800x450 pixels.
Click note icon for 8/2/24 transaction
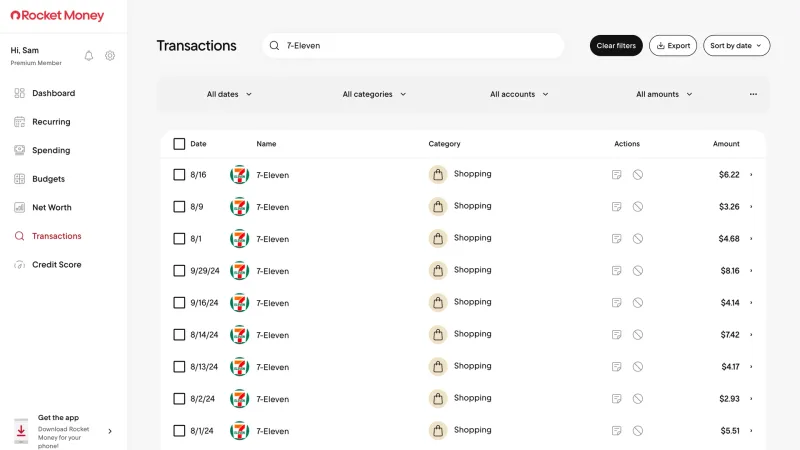click(x=616, y=398)
